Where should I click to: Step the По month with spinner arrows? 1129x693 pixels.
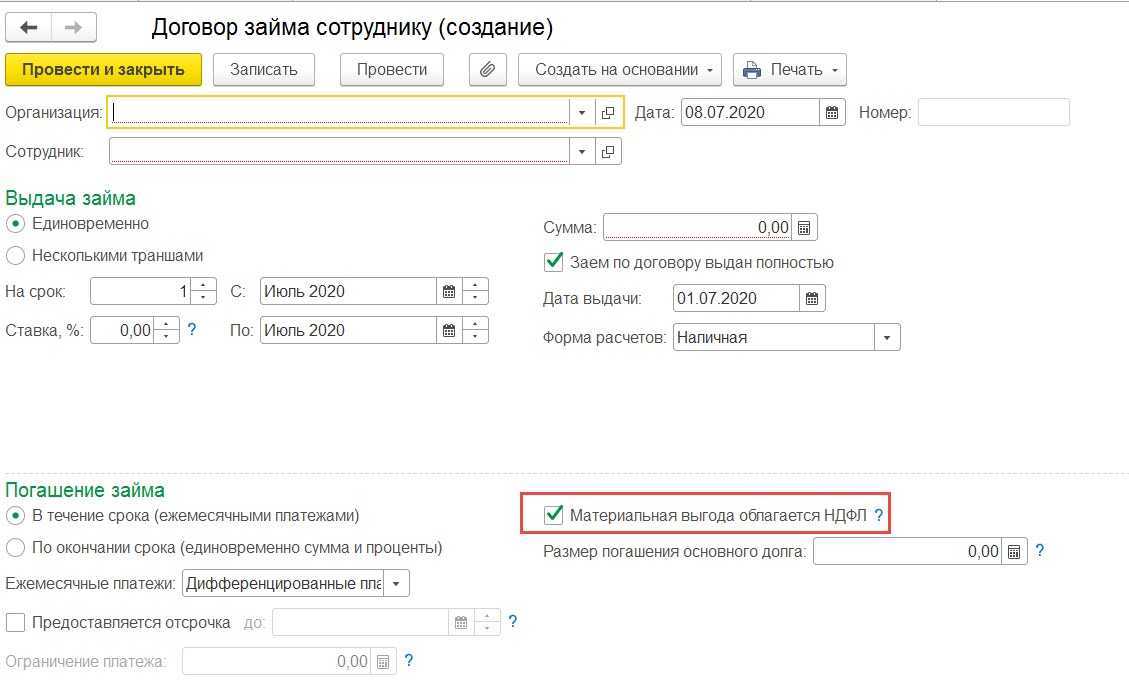click(475, 331)
